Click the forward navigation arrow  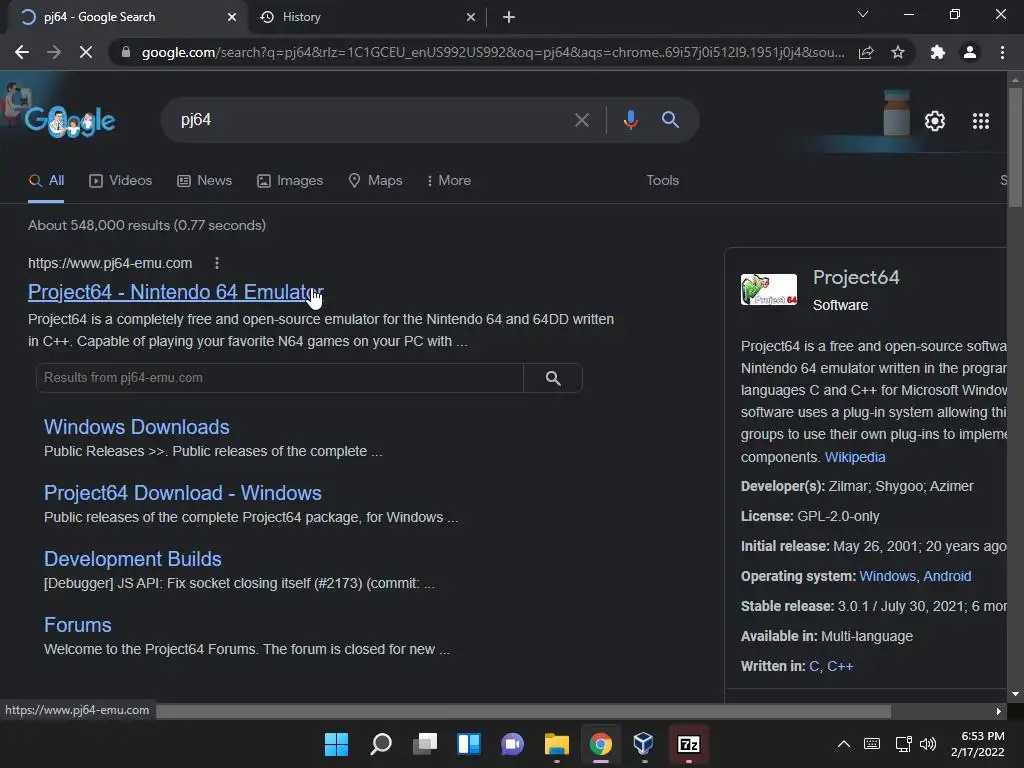coord(54,52)
